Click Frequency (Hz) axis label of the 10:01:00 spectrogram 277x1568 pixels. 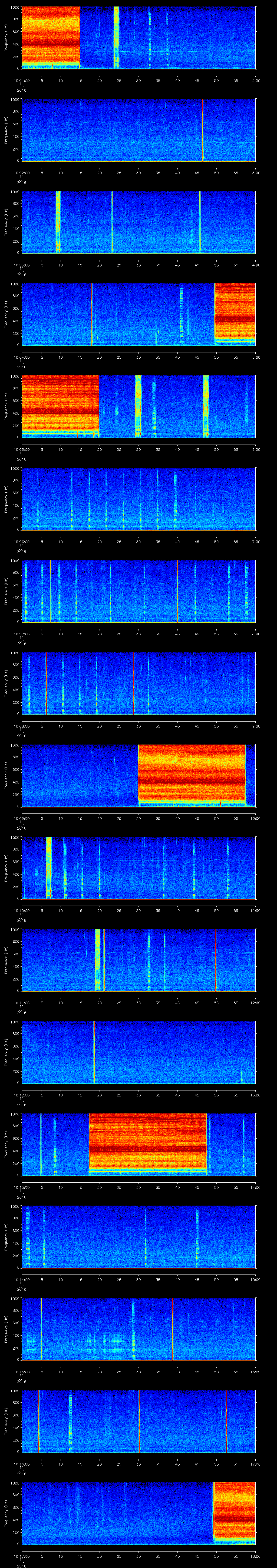tap(6, 38)
